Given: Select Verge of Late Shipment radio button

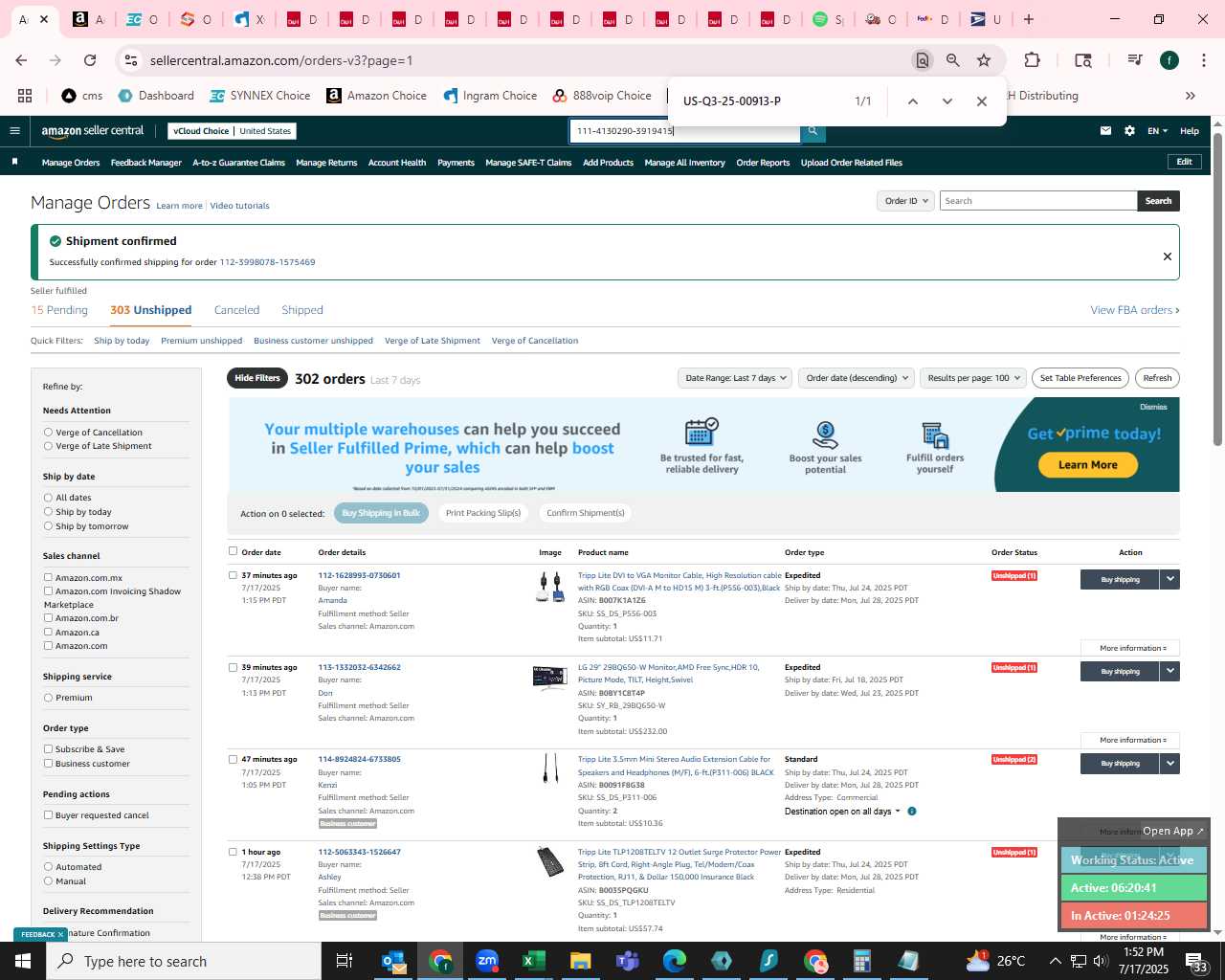Looking at the screenshot, I should click(48, 446).
